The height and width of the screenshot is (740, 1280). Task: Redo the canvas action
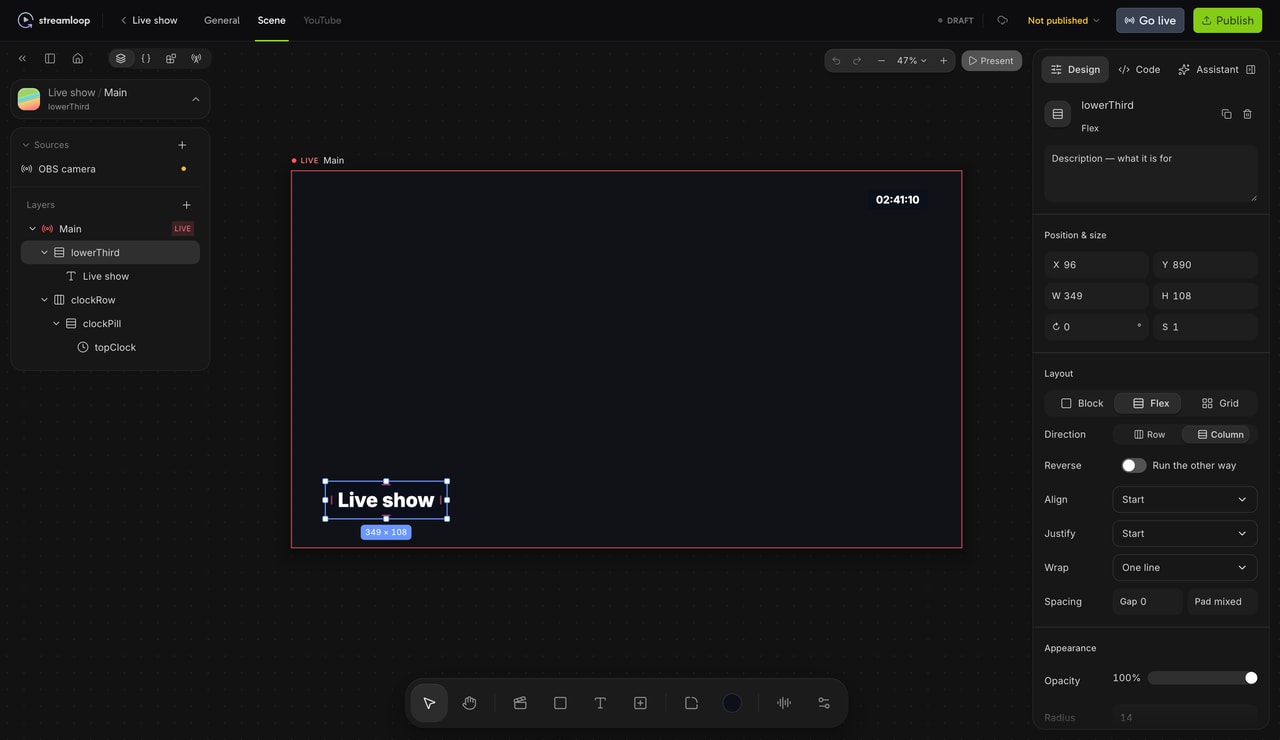[857, 61]
